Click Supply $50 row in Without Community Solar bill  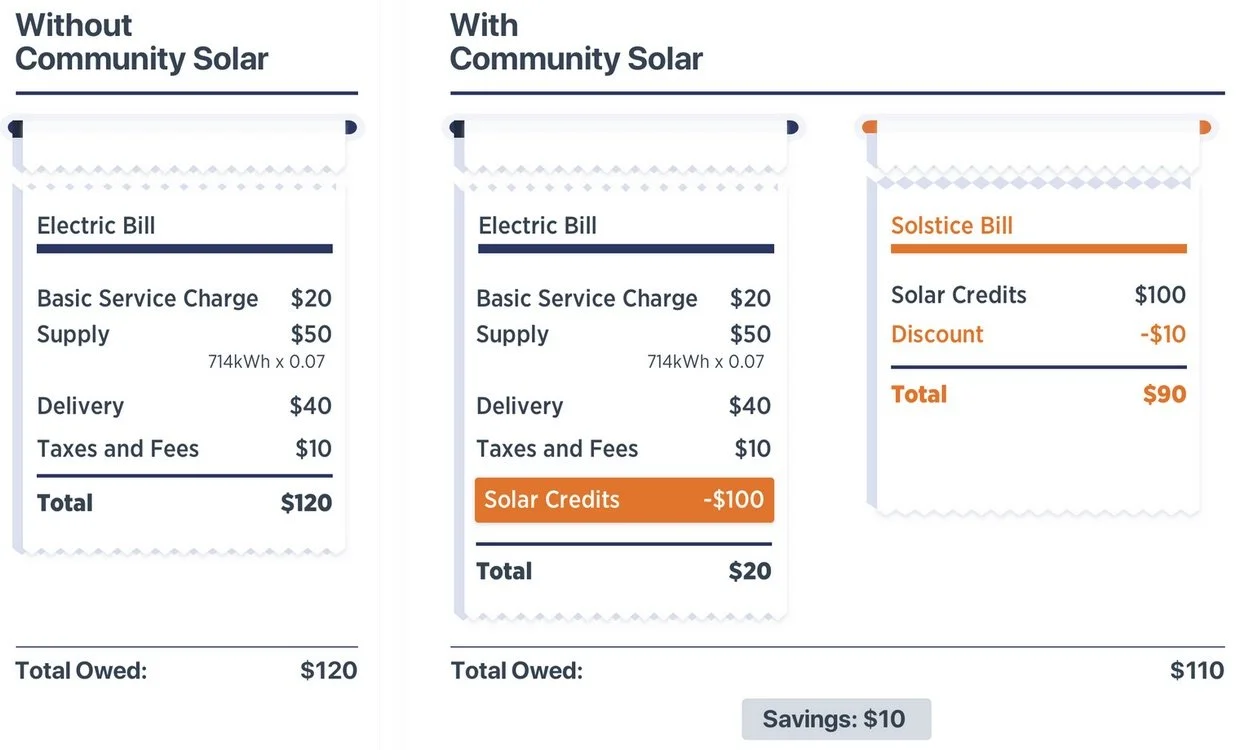tap(184, 335)
